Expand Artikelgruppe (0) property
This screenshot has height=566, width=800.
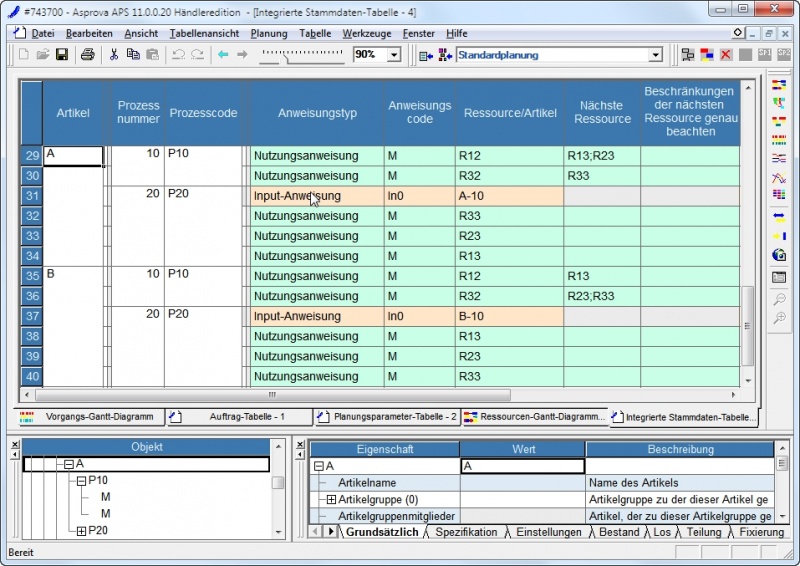(x=331, y=499)
